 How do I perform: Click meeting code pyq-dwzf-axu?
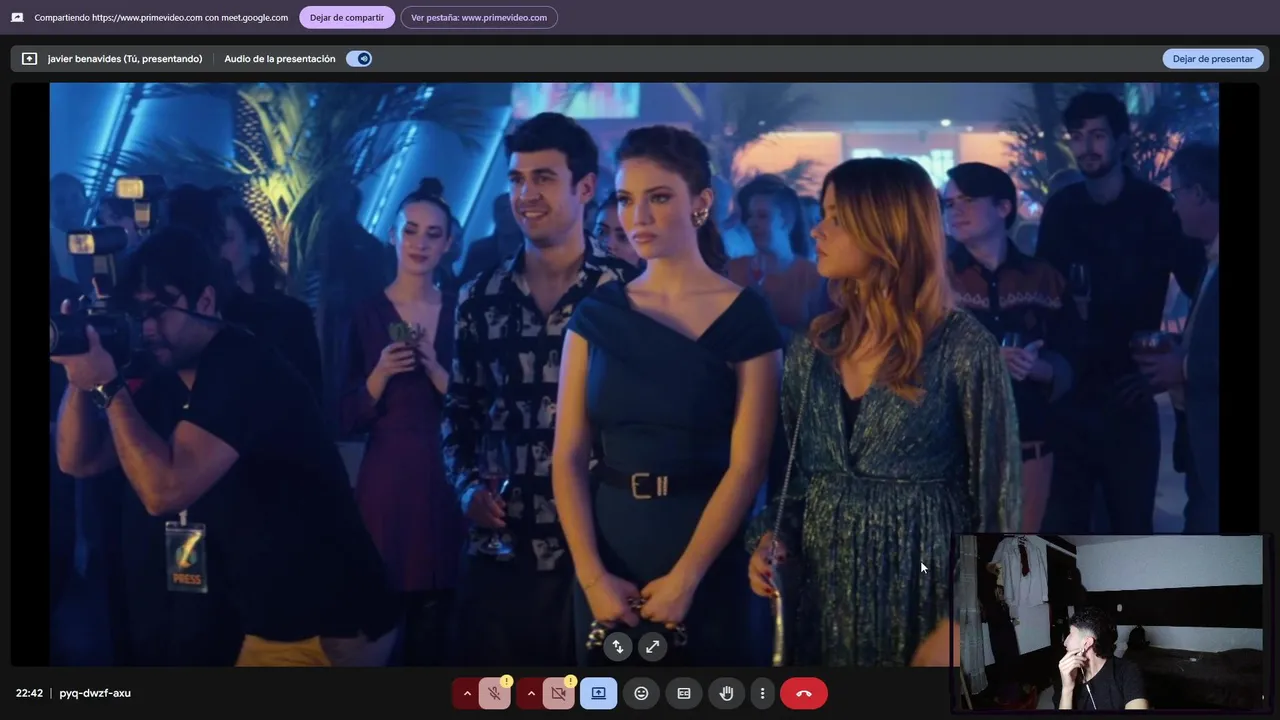(x=95, y=693)
